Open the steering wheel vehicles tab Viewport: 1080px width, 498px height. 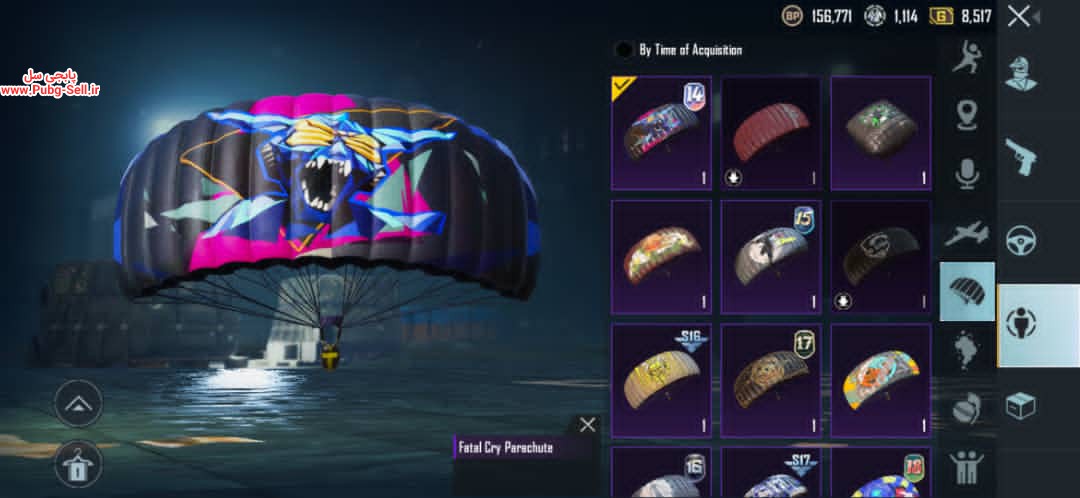click(1021, 241)
